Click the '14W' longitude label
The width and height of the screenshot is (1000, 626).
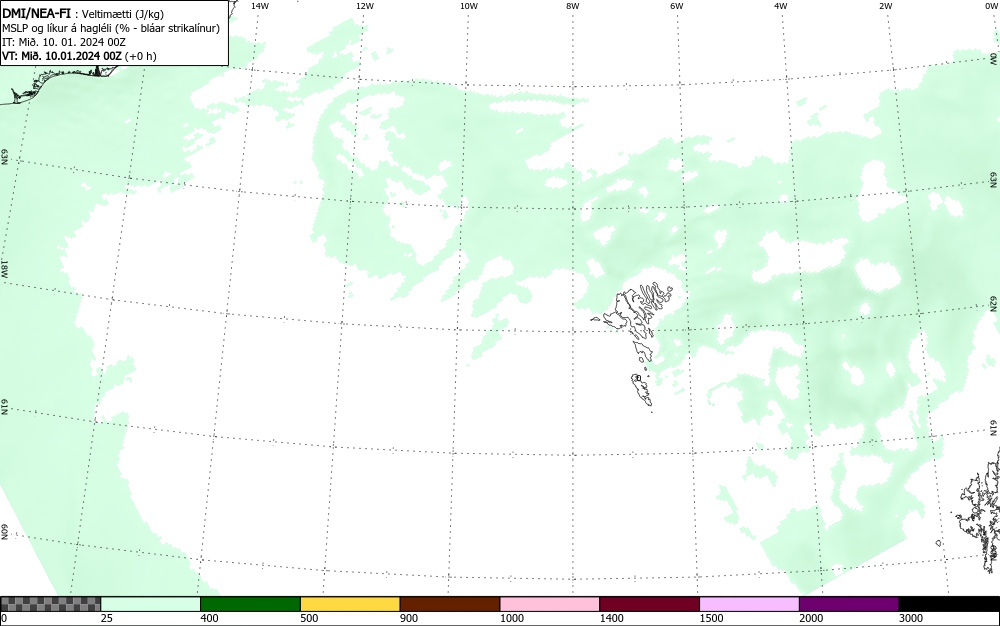(x=260, y=6)
